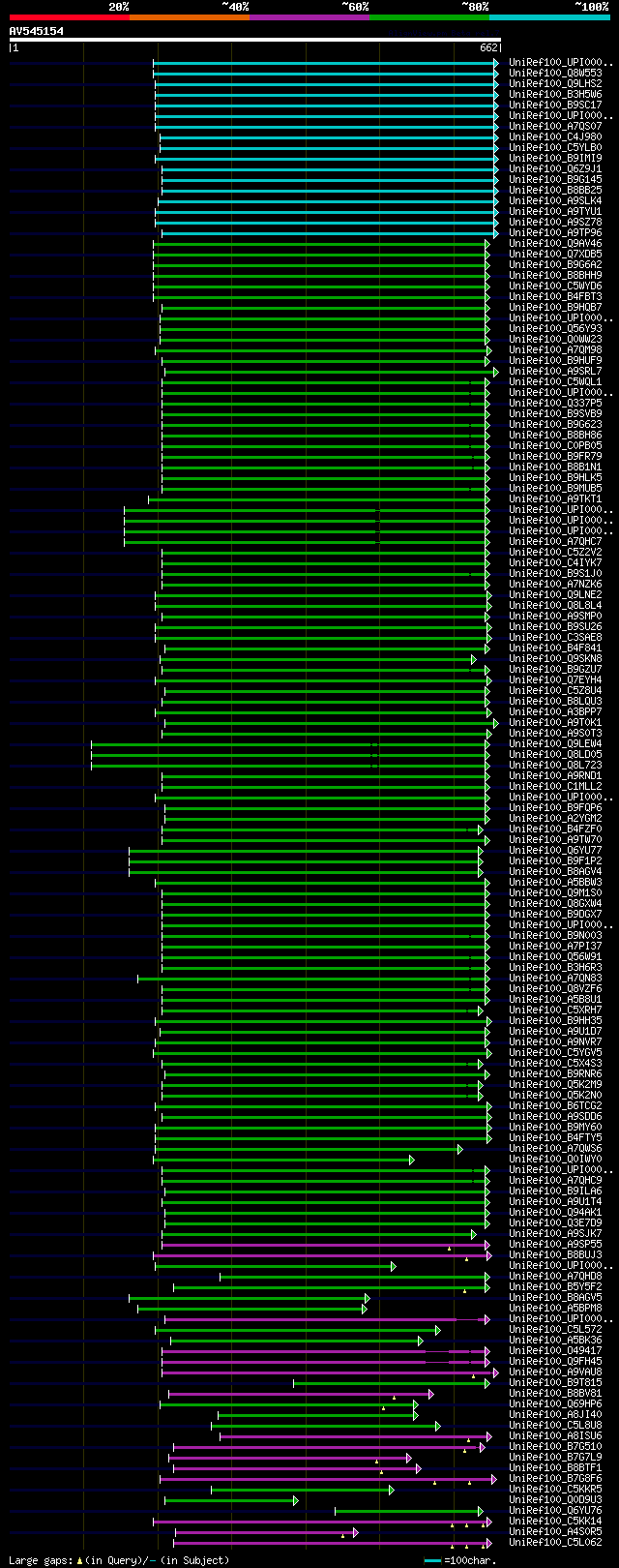Click the white query ruler bar
This screenshot has height=1568, width=619.
pos(255,40)
